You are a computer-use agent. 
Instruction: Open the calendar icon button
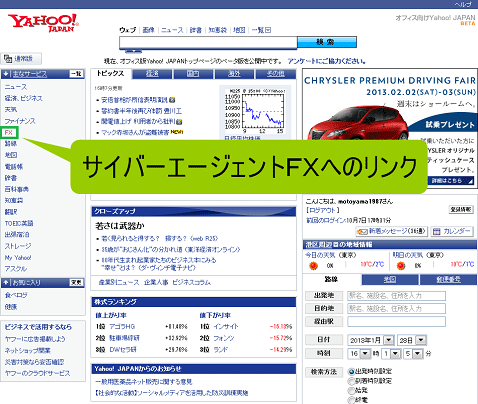click(x=436, y=231)
